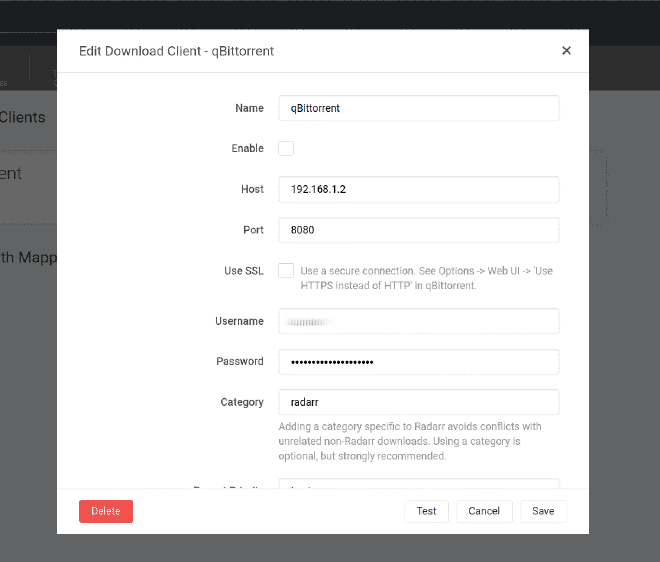The width and height of the screenshot is (660, 562).
Task: Click the Category field label
Action: tap(242, 402)
